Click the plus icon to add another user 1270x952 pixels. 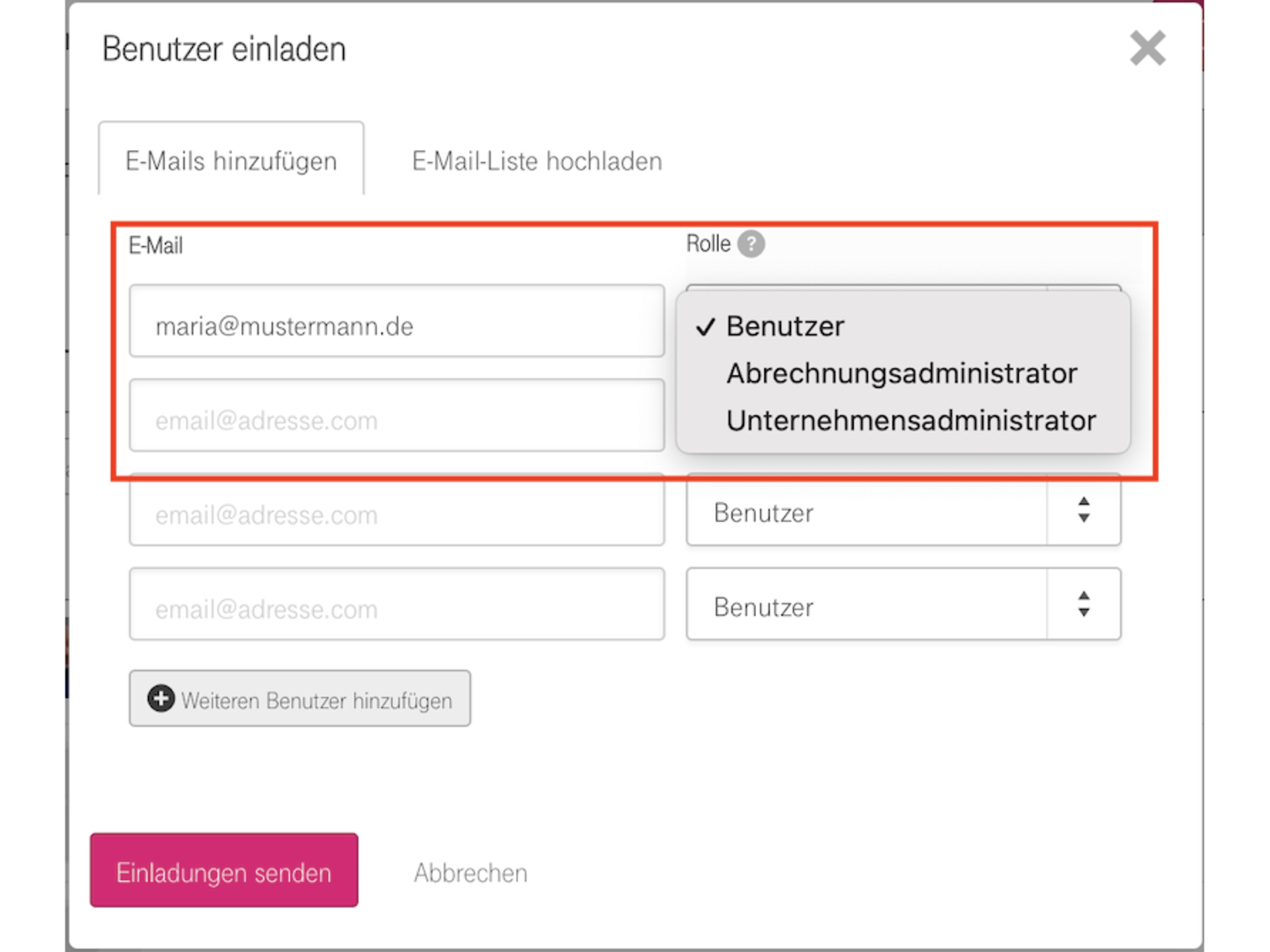tap(161, 699)
